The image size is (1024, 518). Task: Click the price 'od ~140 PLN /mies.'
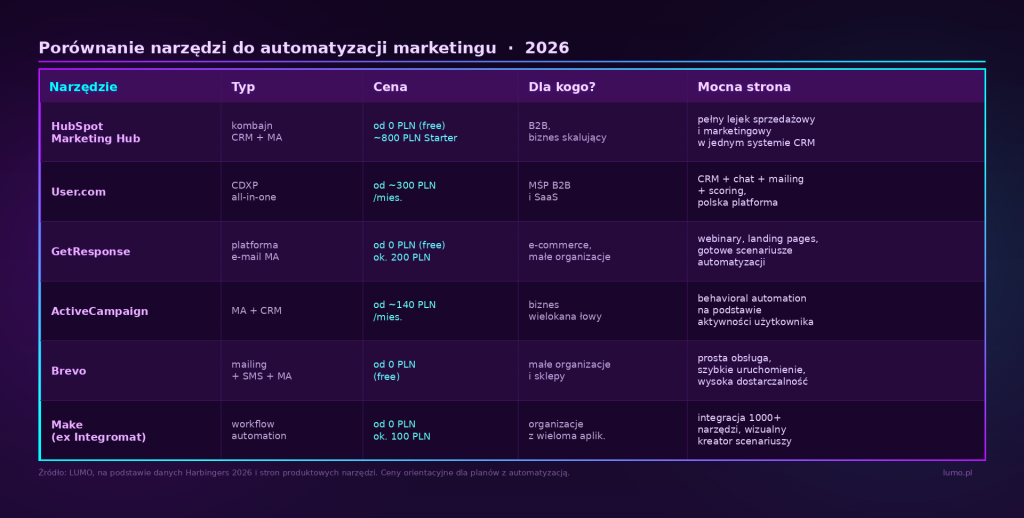404,311
